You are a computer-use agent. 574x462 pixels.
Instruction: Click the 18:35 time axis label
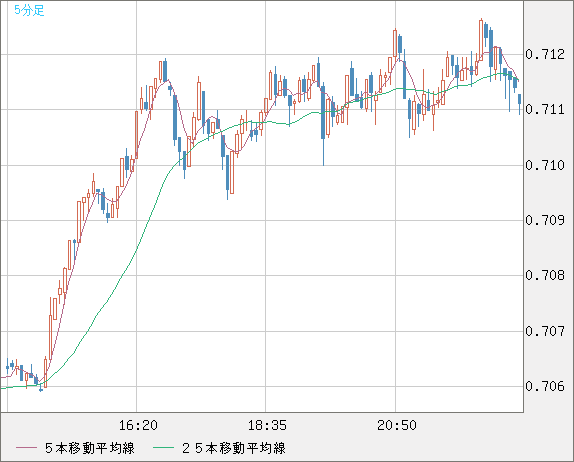267,425
